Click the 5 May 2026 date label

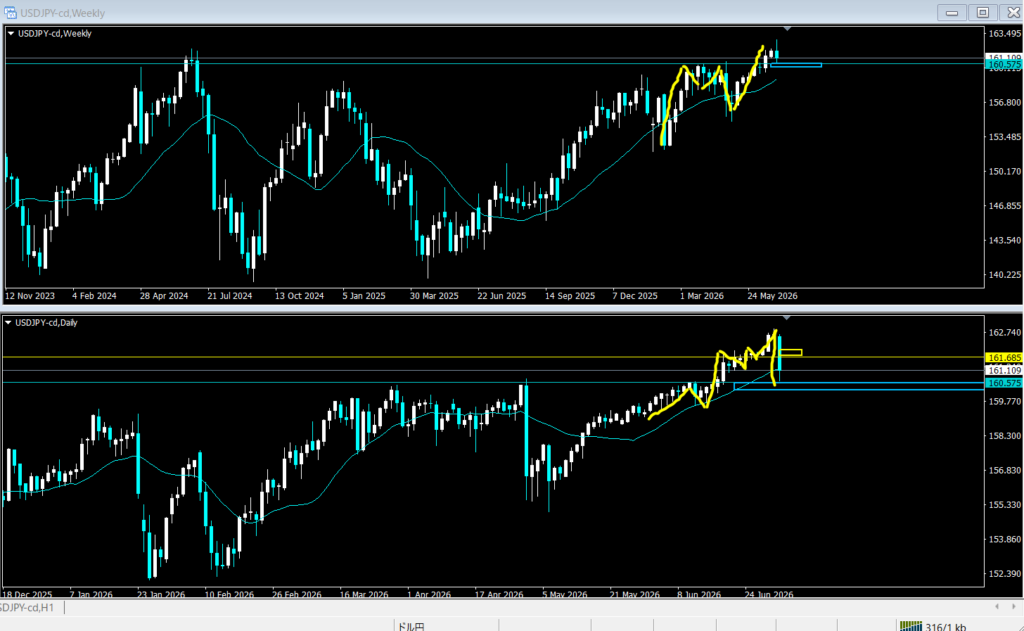(565, 595)
